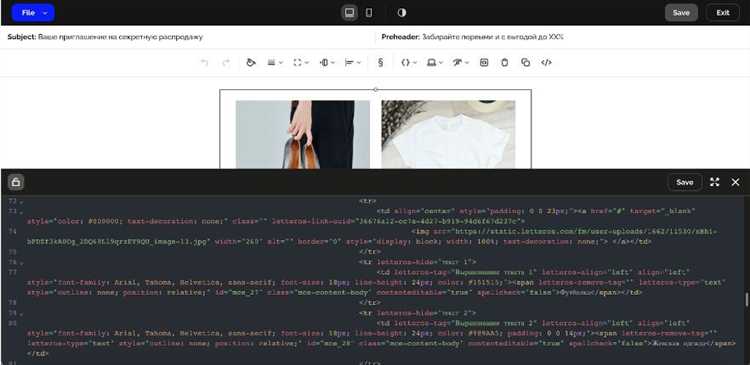This screenshot has width=750, height=365.
Task: Select the white t-shirt product image
Action: [448, 134]
